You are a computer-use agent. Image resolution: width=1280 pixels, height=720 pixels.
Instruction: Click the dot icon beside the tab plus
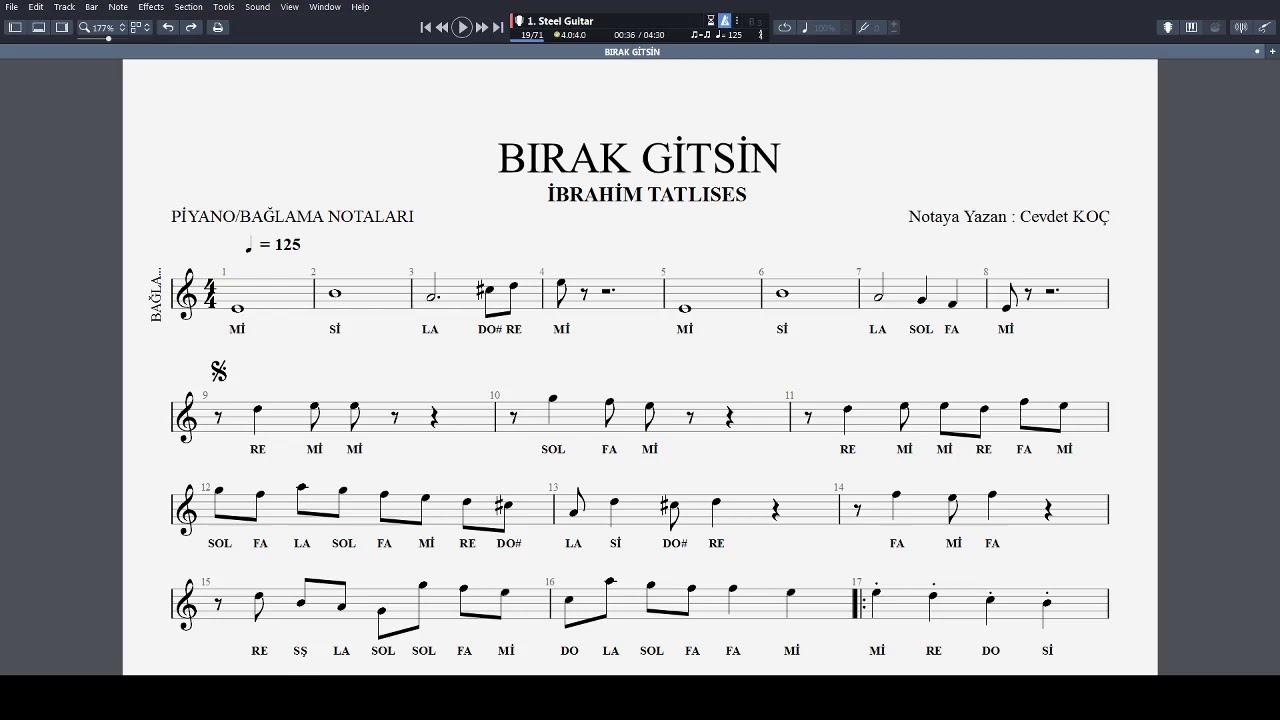(1257, 51)
